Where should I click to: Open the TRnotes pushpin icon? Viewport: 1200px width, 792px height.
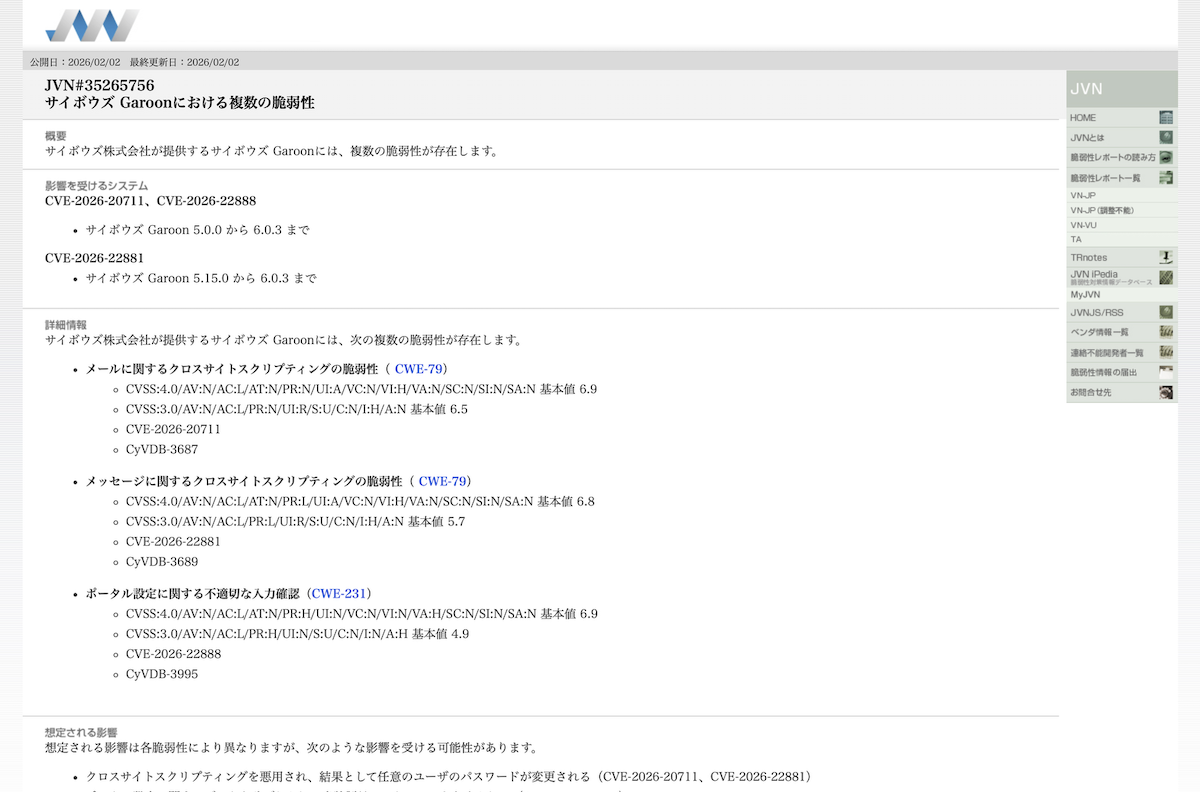coord(1166,257)
